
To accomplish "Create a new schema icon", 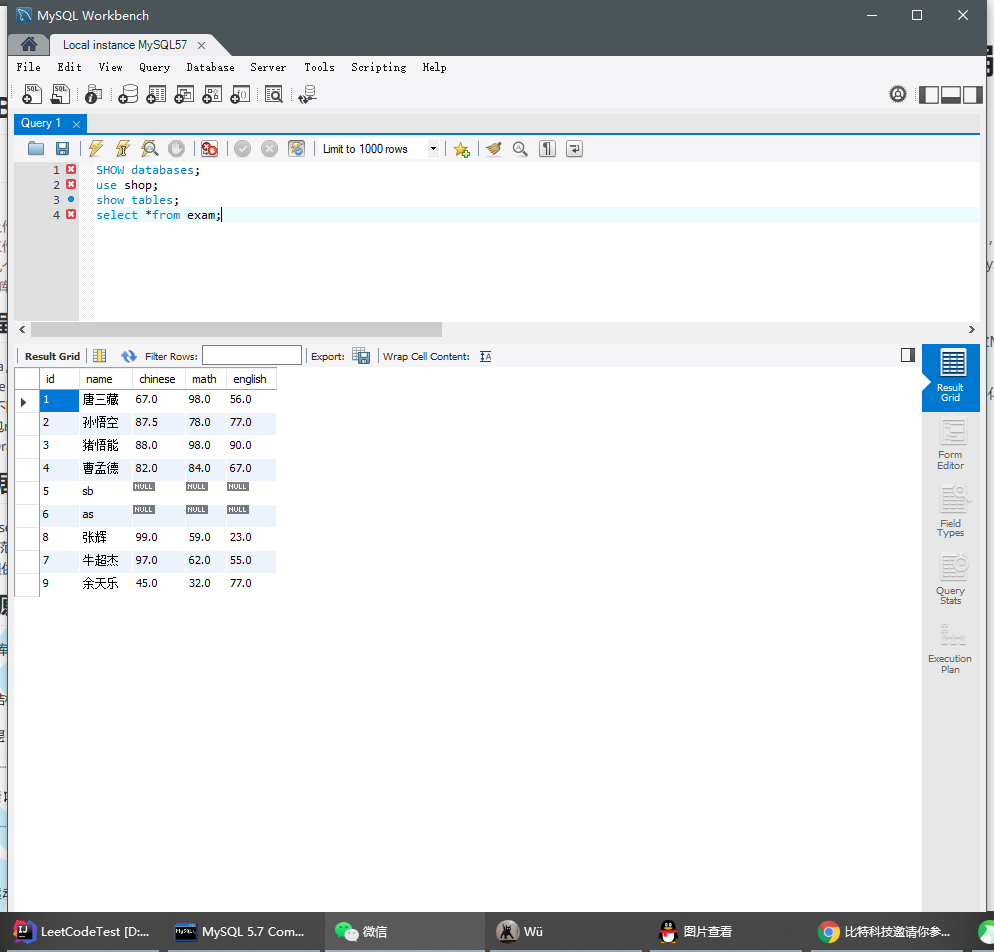I will tap(128, 94).
